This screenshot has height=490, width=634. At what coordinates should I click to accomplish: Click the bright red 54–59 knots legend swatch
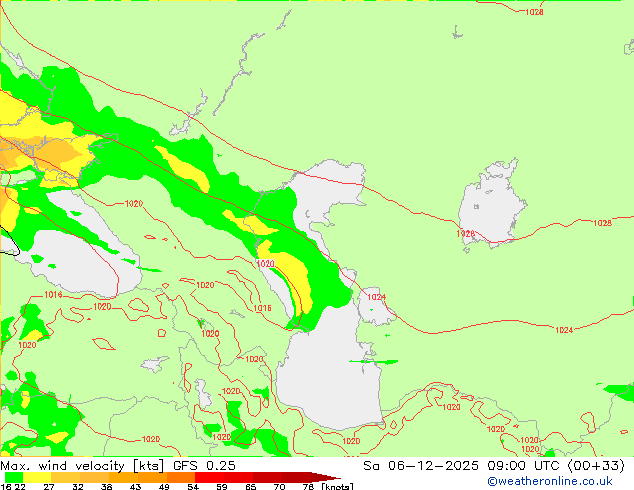209,477
